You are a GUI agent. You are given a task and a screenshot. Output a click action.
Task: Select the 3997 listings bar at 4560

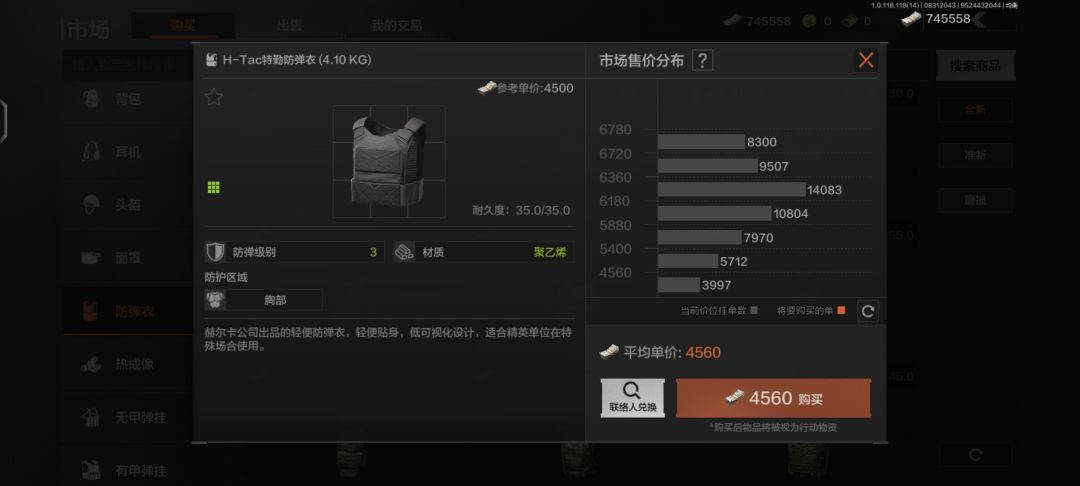click(678, 285)
